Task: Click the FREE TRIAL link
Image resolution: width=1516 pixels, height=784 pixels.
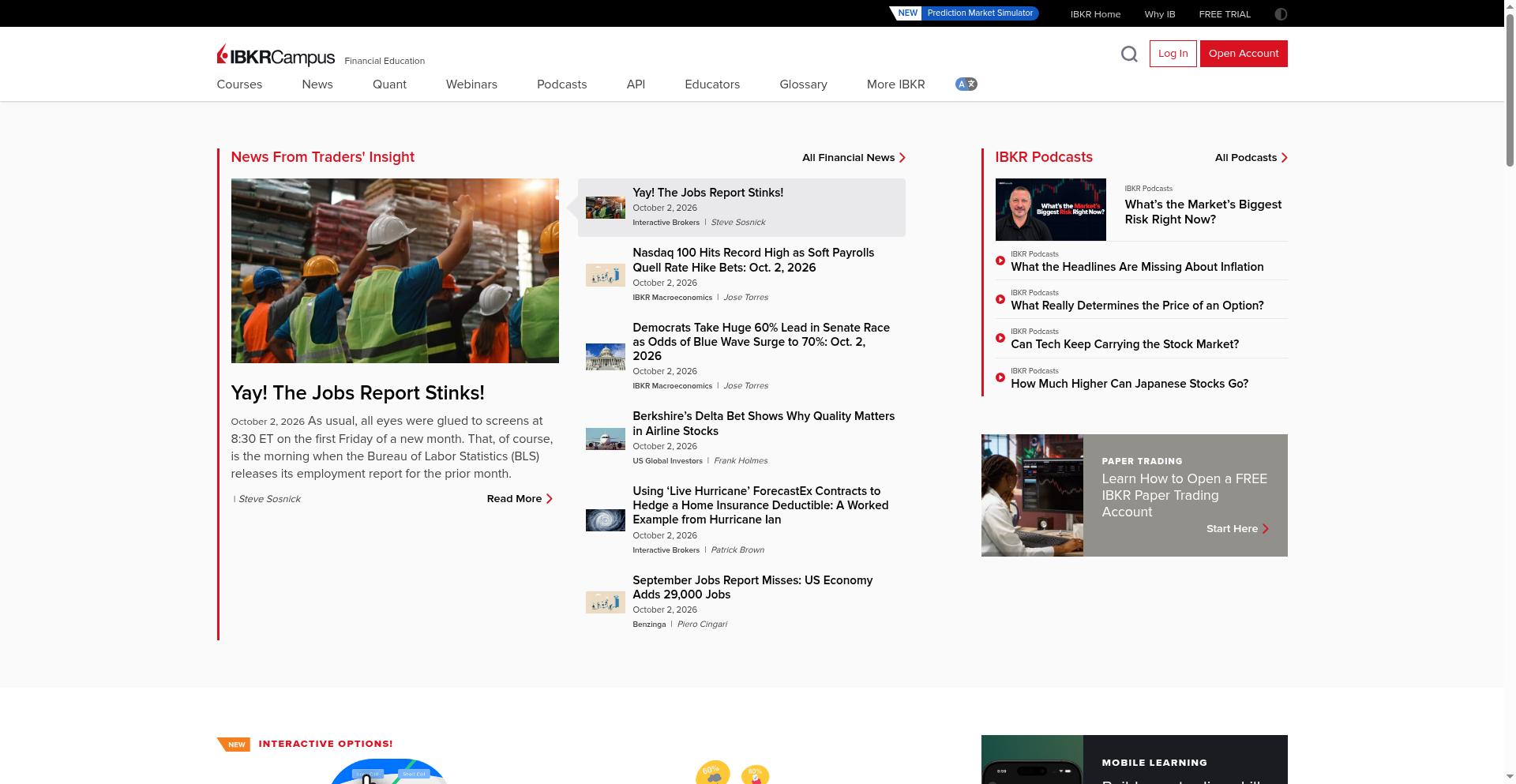Action: (1225, 14)
